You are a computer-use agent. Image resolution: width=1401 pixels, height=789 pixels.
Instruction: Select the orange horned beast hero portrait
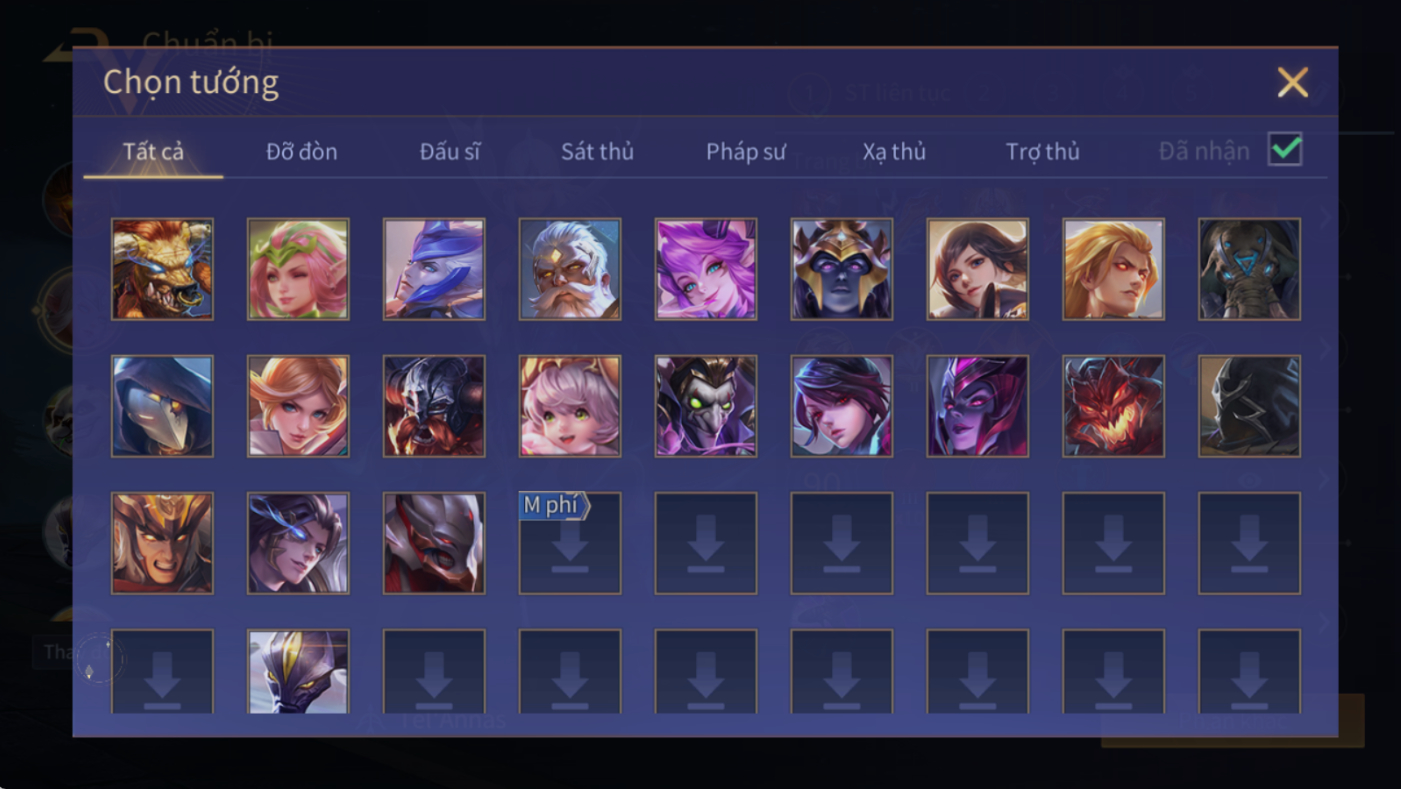tap(162, 269)
